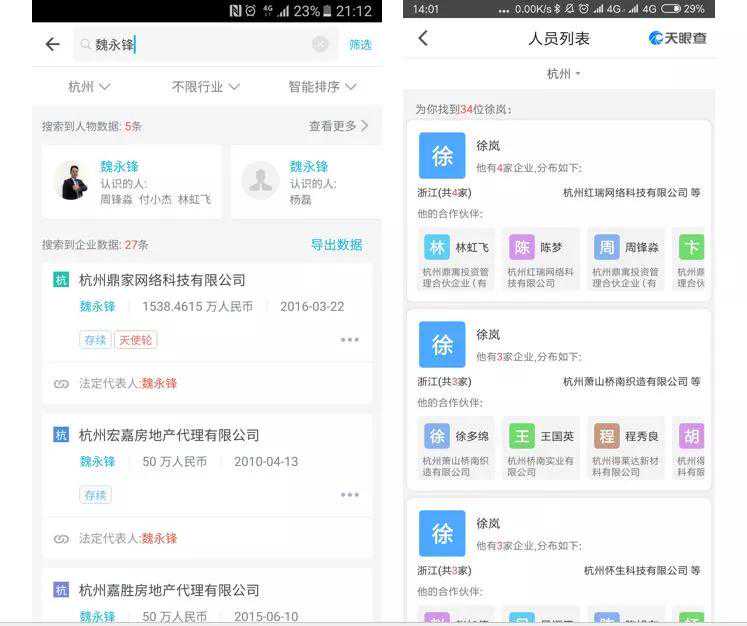Expand the 不限行业 industry dropdown
The image size is (747, 626).
tap(206, 87)
